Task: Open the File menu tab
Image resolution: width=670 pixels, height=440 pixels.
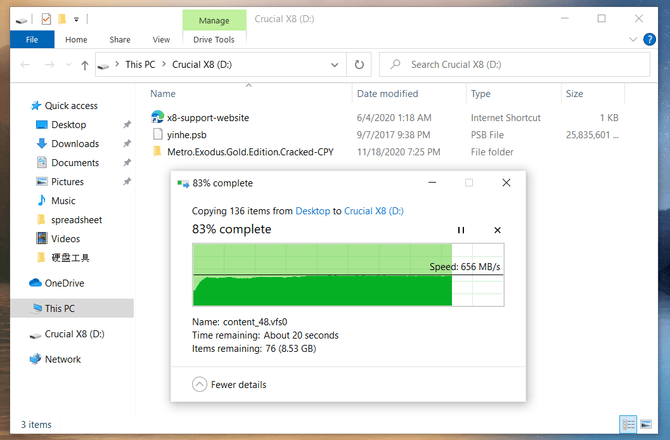Action: click(32, 40)
